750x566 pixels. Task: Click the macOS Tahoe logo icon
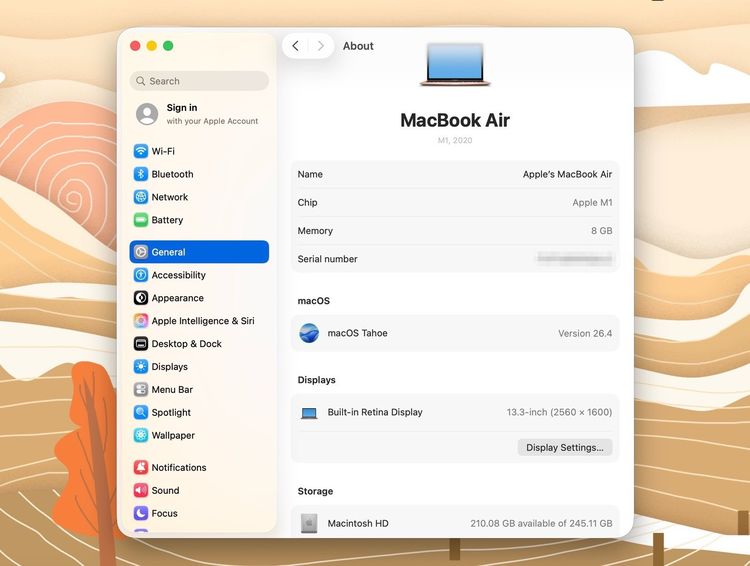pos(309,333)
